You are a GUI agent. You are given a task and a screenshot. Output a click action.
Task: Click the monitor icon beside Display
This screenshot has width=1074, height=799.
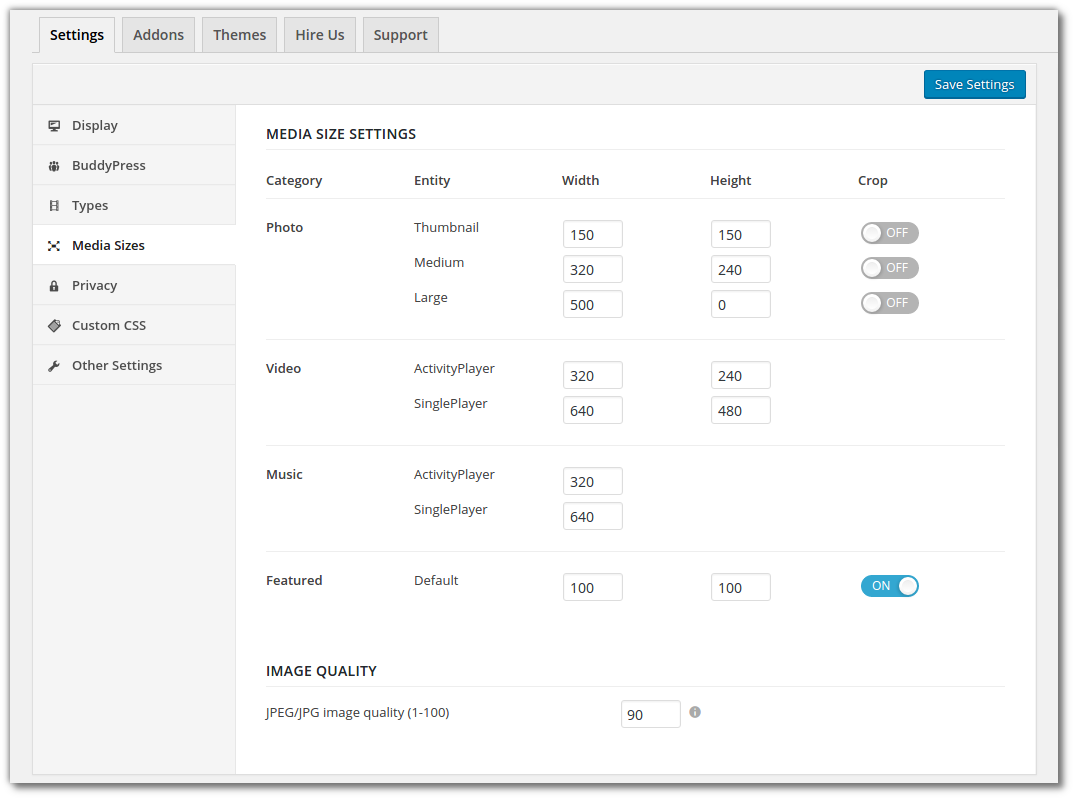coord(54,125)
